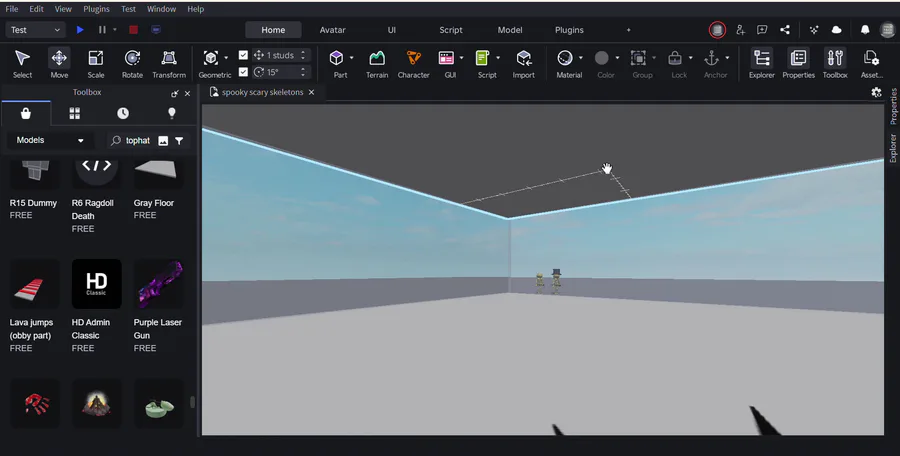The image size is (900, 456).
Task: Open the Recent tab in Toolbox
Action: pyautogui.click(x=123, y=114)
